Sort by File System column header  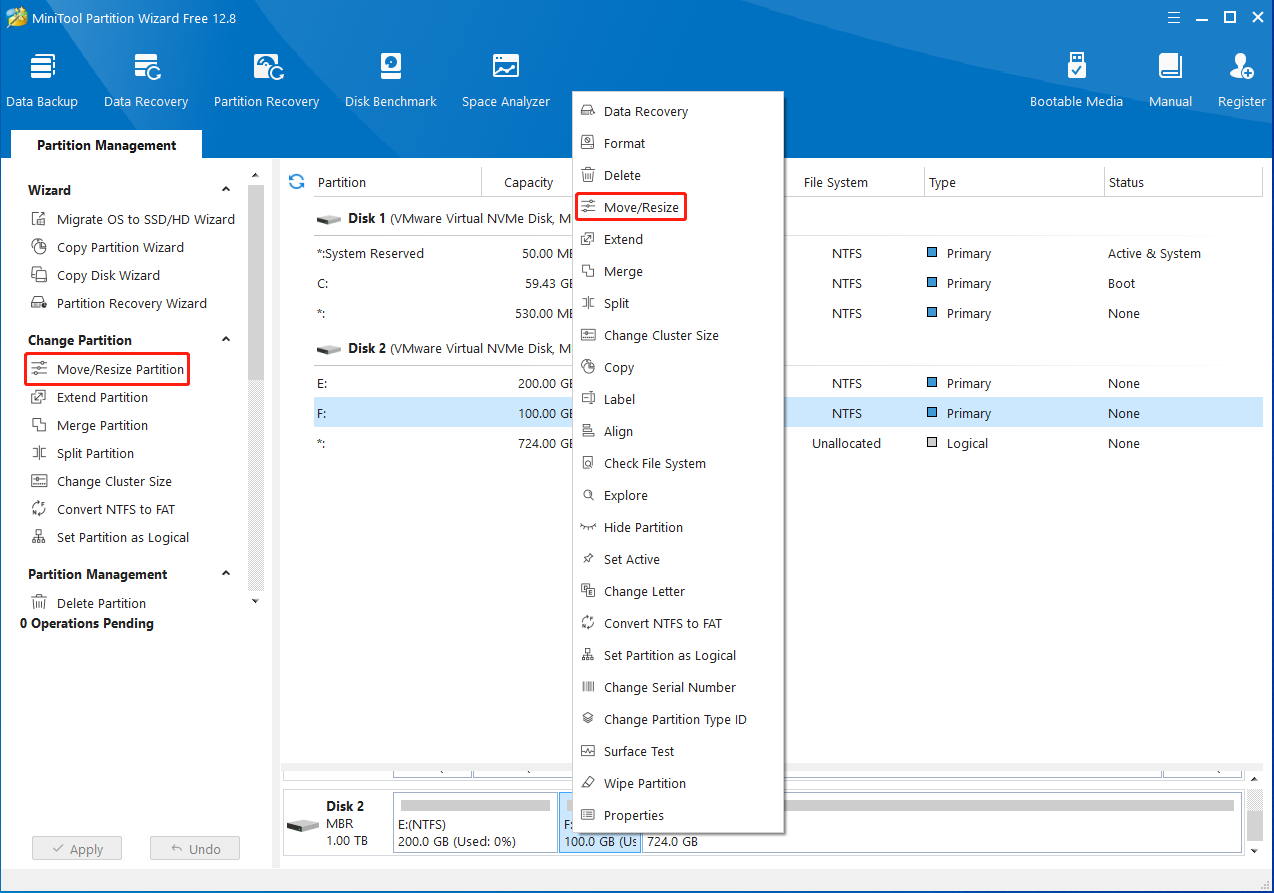pyautogui.click(x=835, y=182)
